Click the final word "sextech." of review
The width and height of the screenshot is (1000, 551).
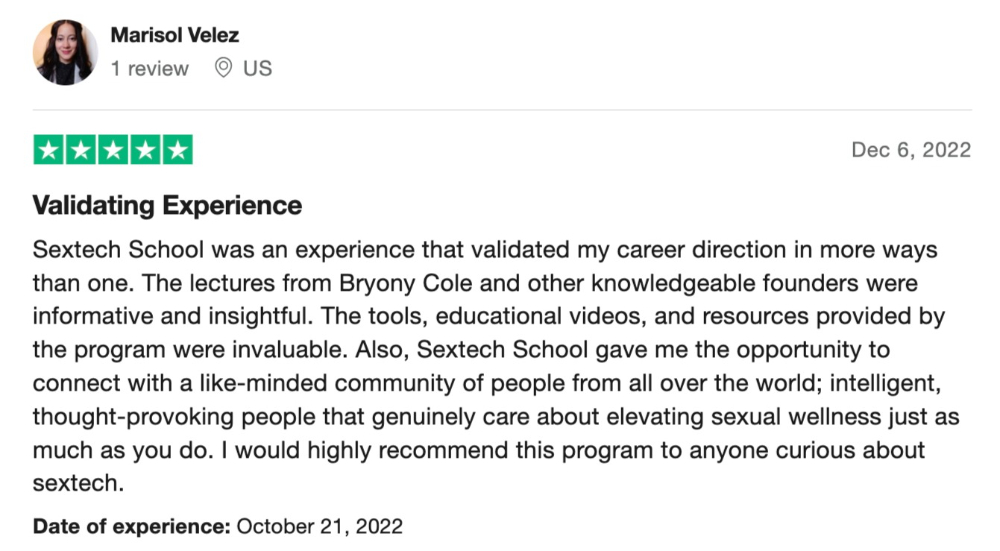pos(78,483)
